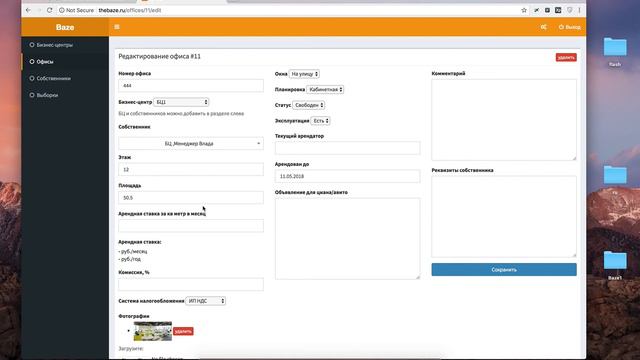Reload the page with the refresh icon
The height and width of the screenshot is (360, 640).
(50, 10)
